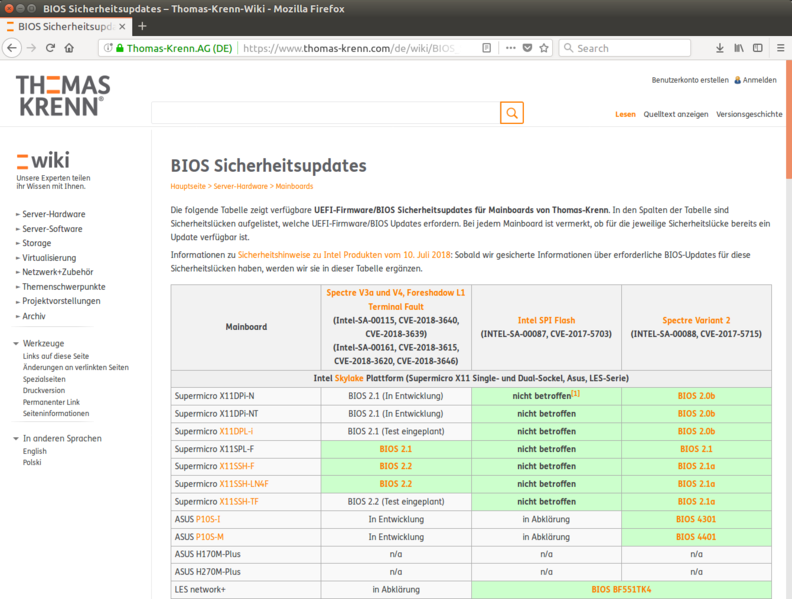Expand the Storage sidebar item
The image size is (792, 599).
click(36, 243)
